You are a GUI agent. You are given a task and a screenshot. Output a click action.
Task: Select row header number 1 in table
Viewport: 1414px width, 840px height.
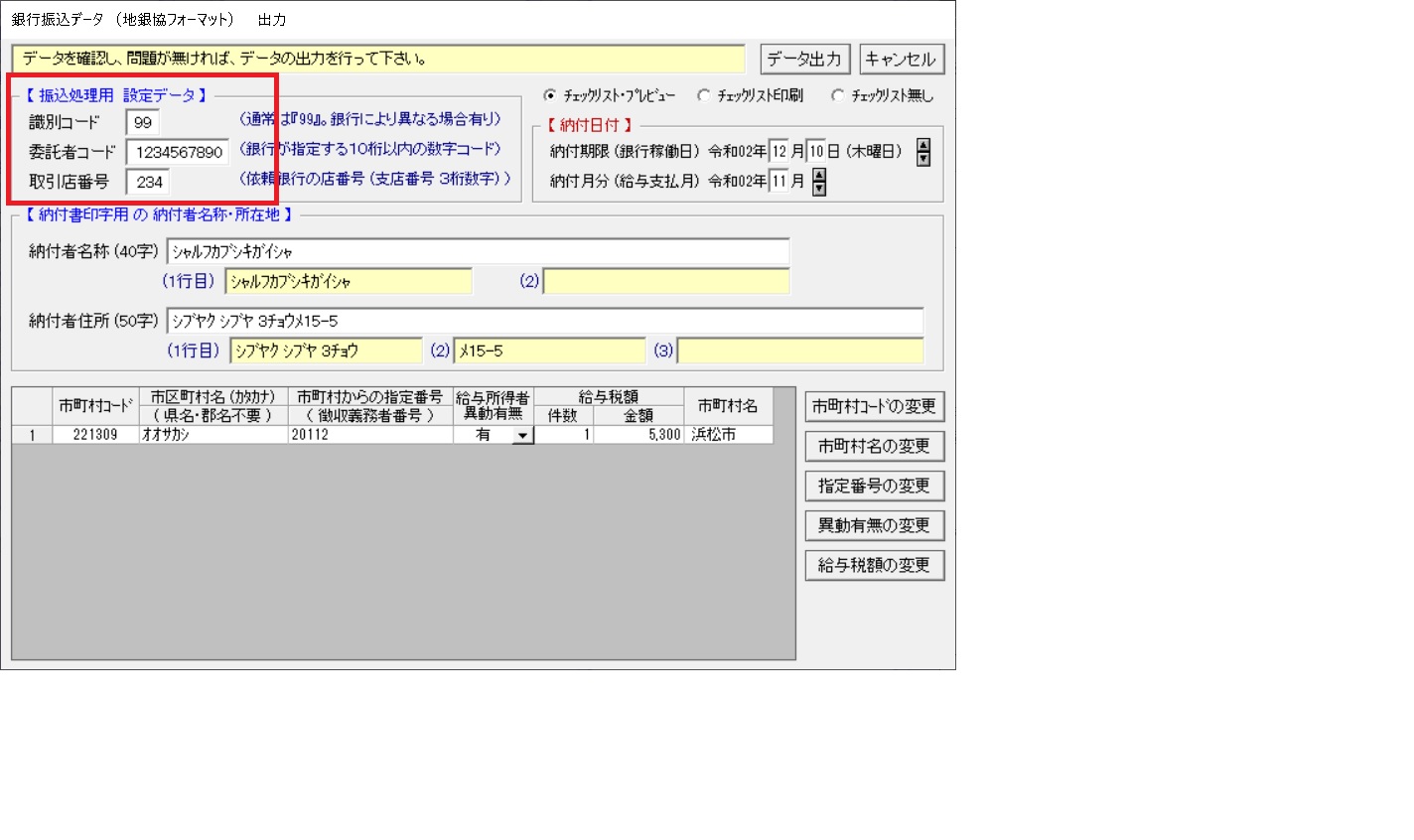tap(32, 435)
